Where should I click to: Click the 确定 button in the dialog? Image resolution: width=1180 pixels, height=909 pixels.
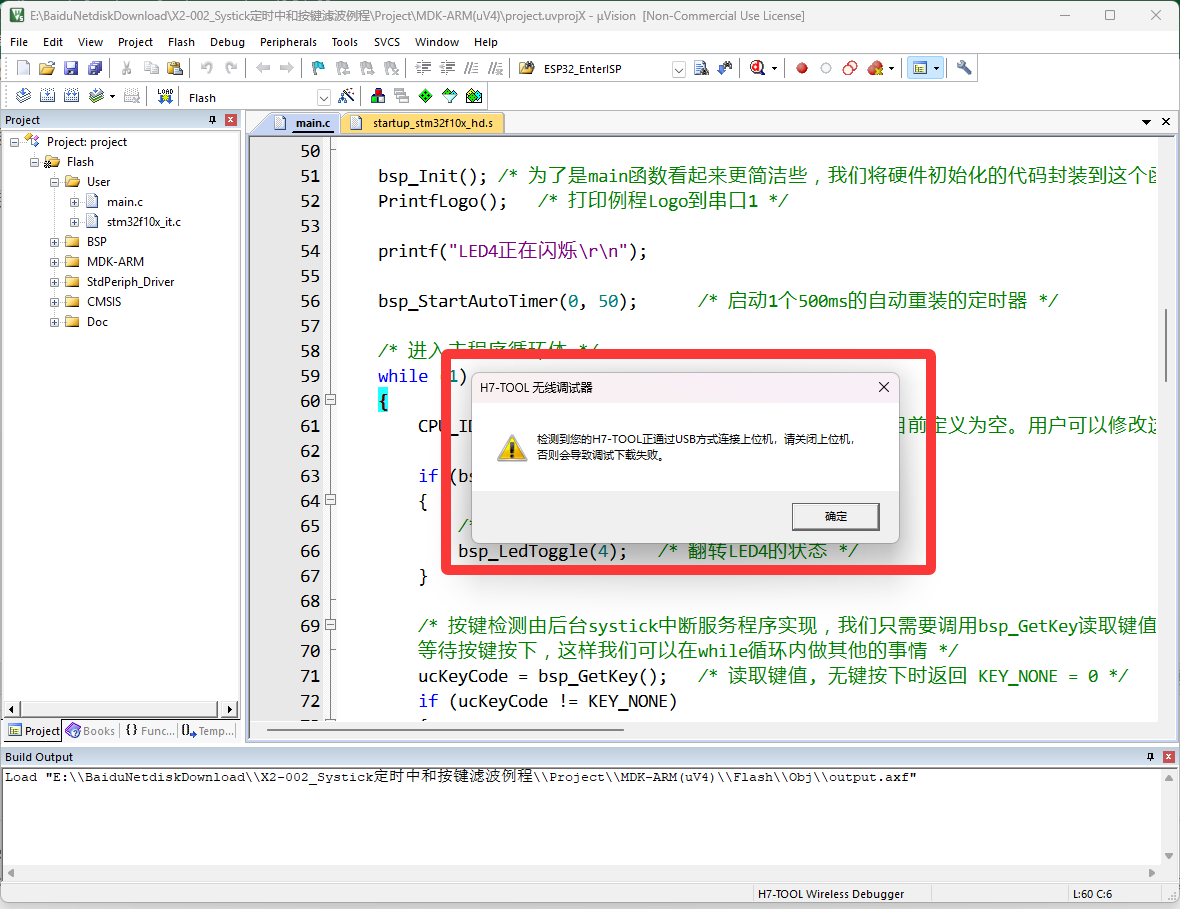(835, 516)
